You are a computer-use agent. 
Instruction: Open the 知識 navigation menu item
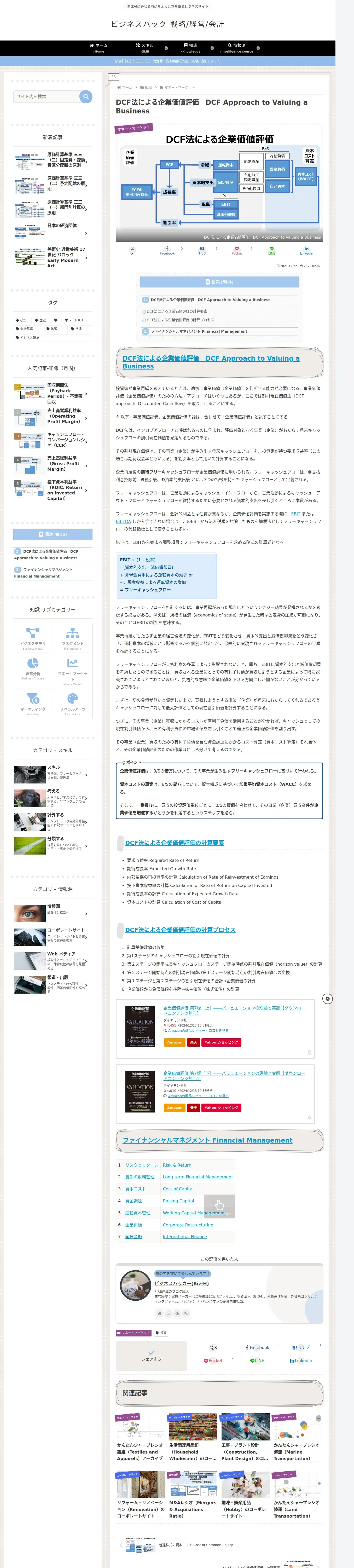click(x=190, y=48)
